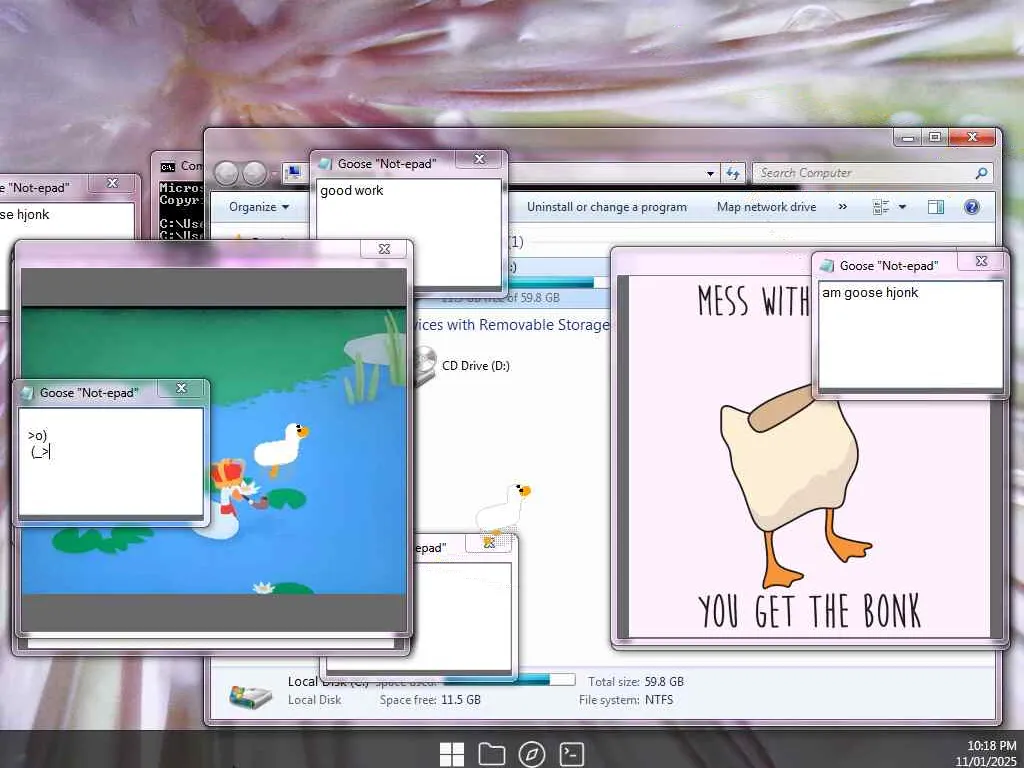This screenshot has height=768, width=1024.
Task: Open Help via blue question mark
Action: [x=972, y=207]
